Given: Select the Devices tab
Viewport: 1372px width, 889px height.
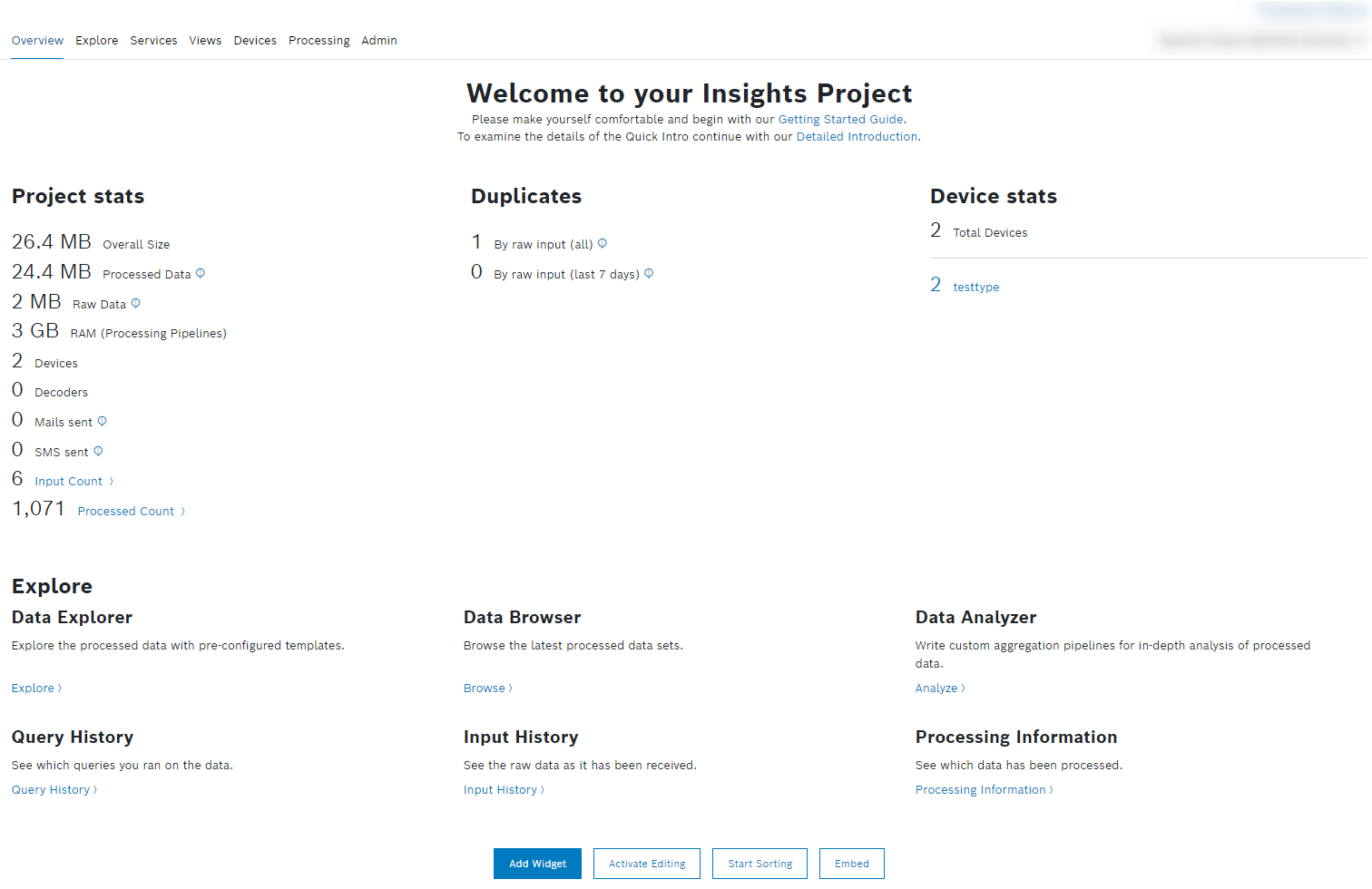Looking at the screenshot, I should coord(255,41).
